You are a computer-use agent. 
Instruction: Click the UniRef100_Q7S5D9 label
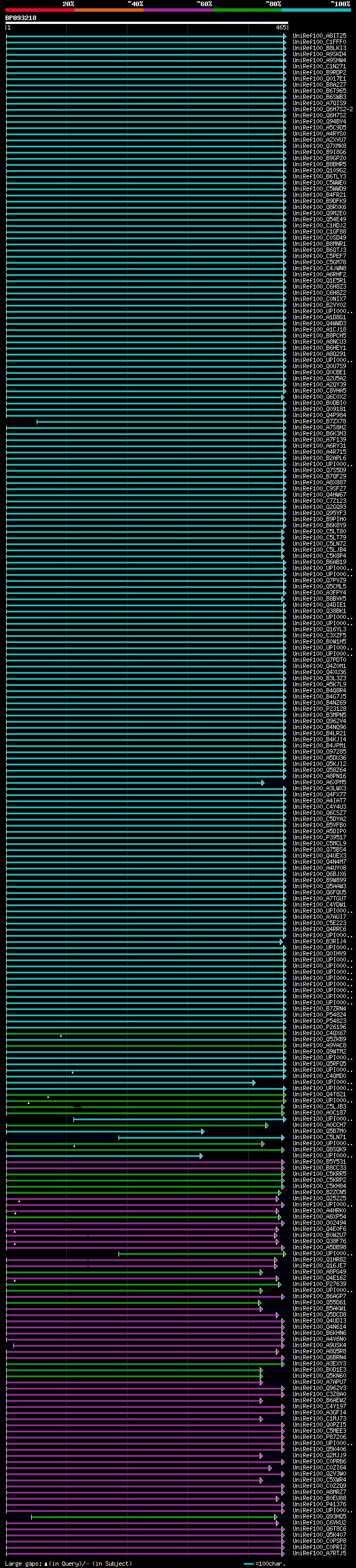tap(319, 471)
